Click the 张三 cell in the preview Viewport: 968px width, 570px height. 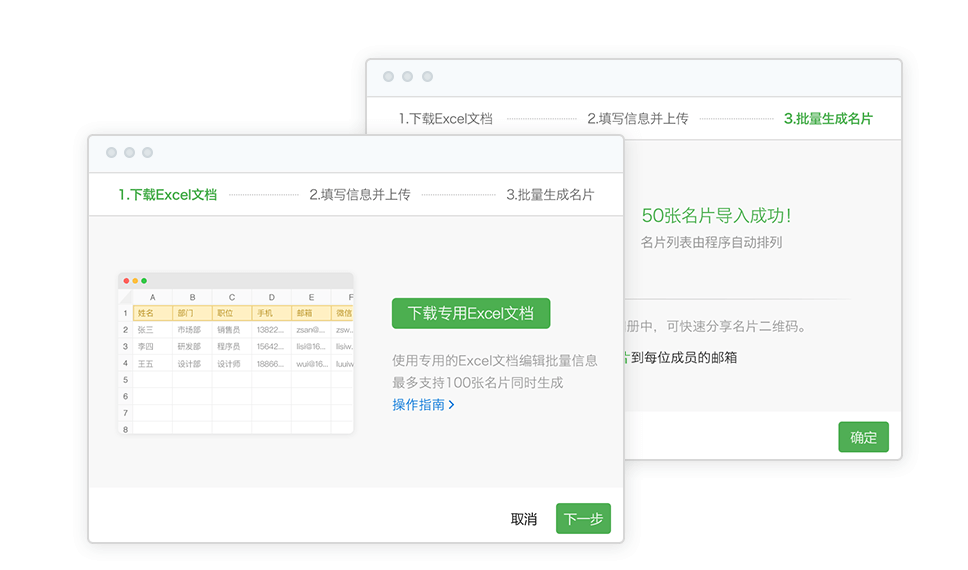coord(152,330)
